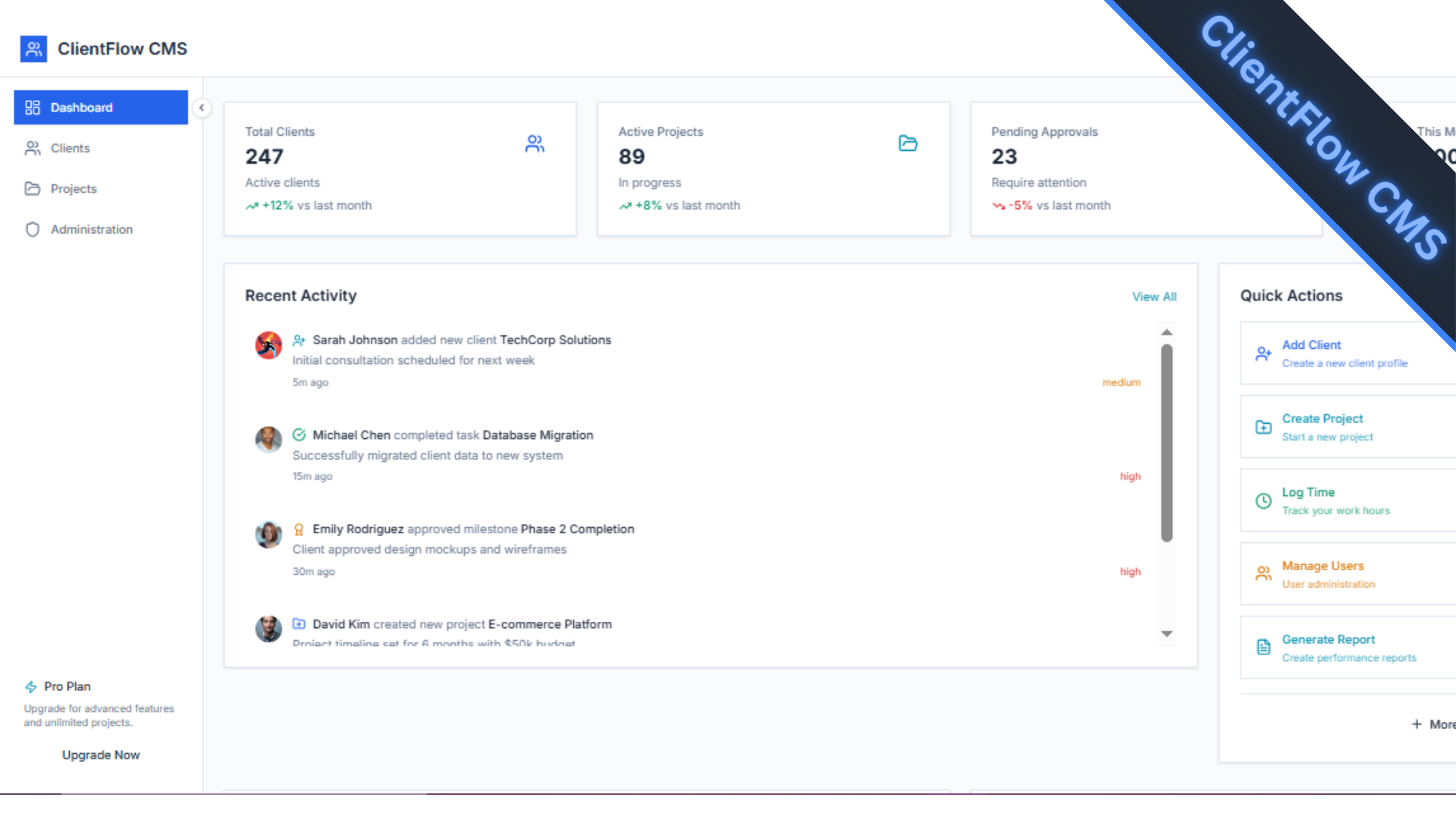
Task: Click the Create Project folder-plus icon
Action: (x=1263, y=427)
